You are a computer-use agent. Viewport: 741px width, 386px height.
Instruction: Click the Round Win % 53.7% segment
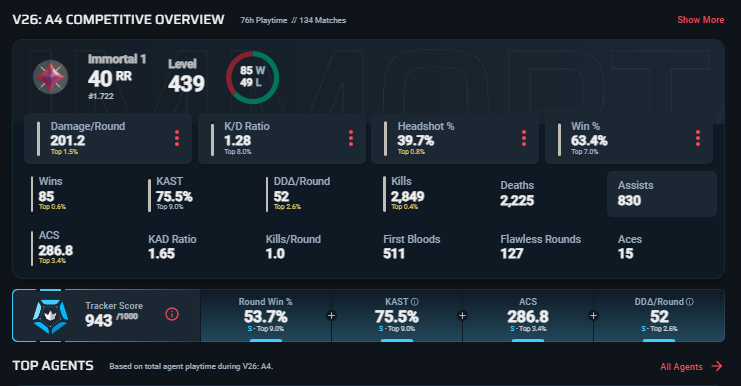click(x=266, y=316)
